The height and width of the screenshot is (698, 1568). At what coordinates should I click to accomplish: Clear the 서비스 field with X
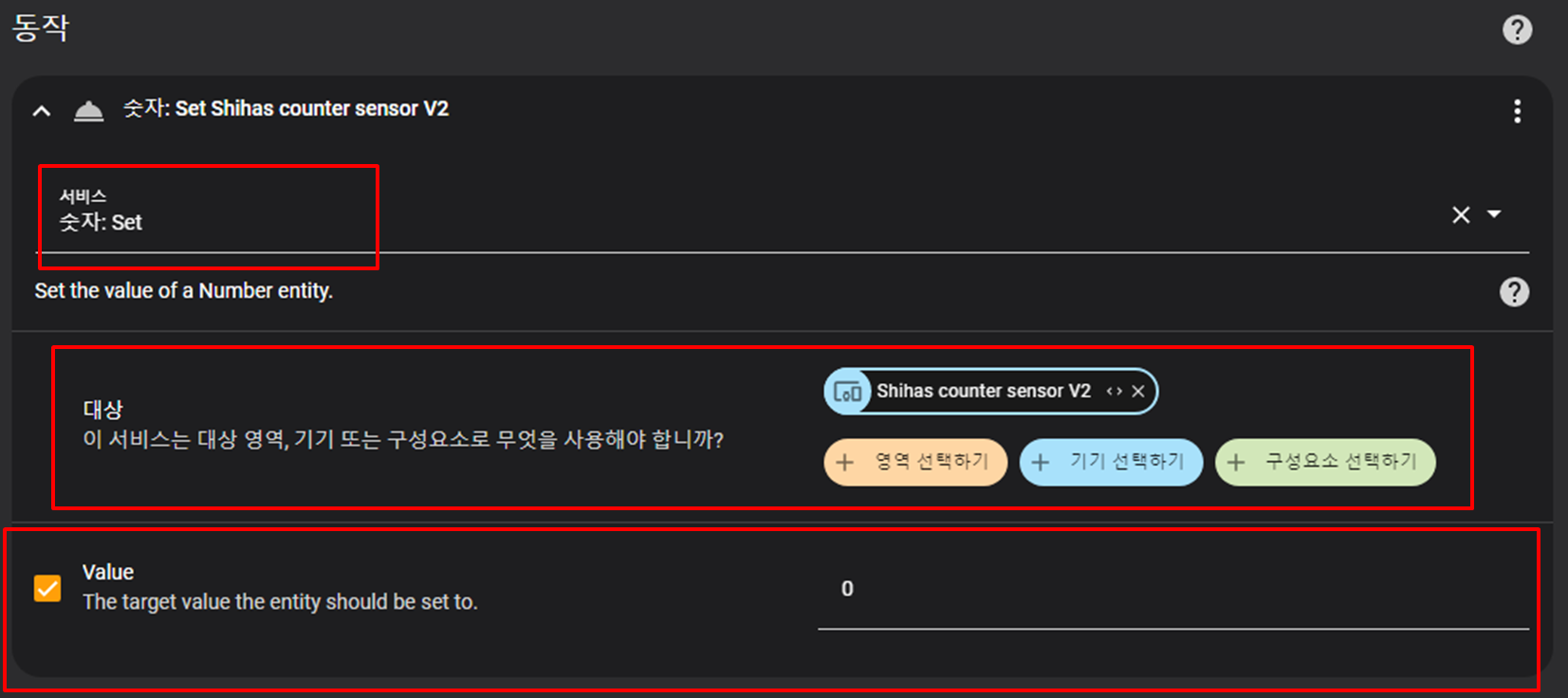click(x=1461, y=214)
